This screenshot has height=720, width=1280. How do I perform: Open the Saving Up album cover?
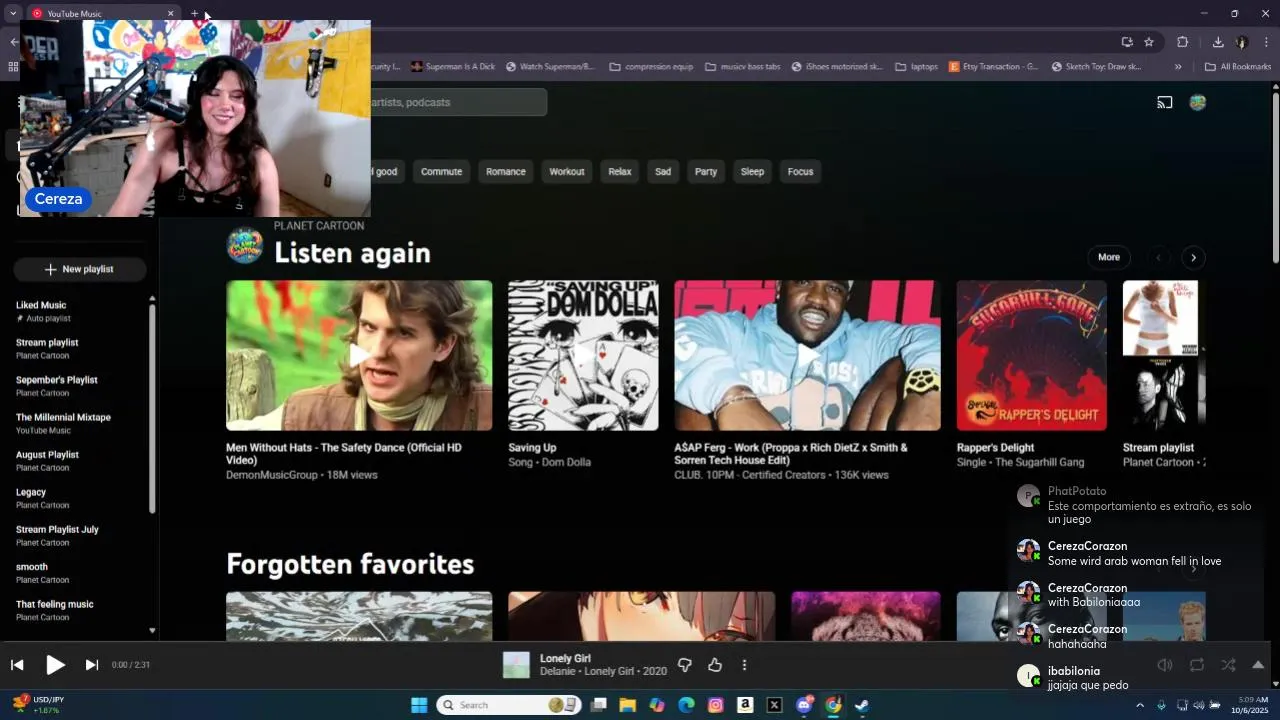click(583, 355)
